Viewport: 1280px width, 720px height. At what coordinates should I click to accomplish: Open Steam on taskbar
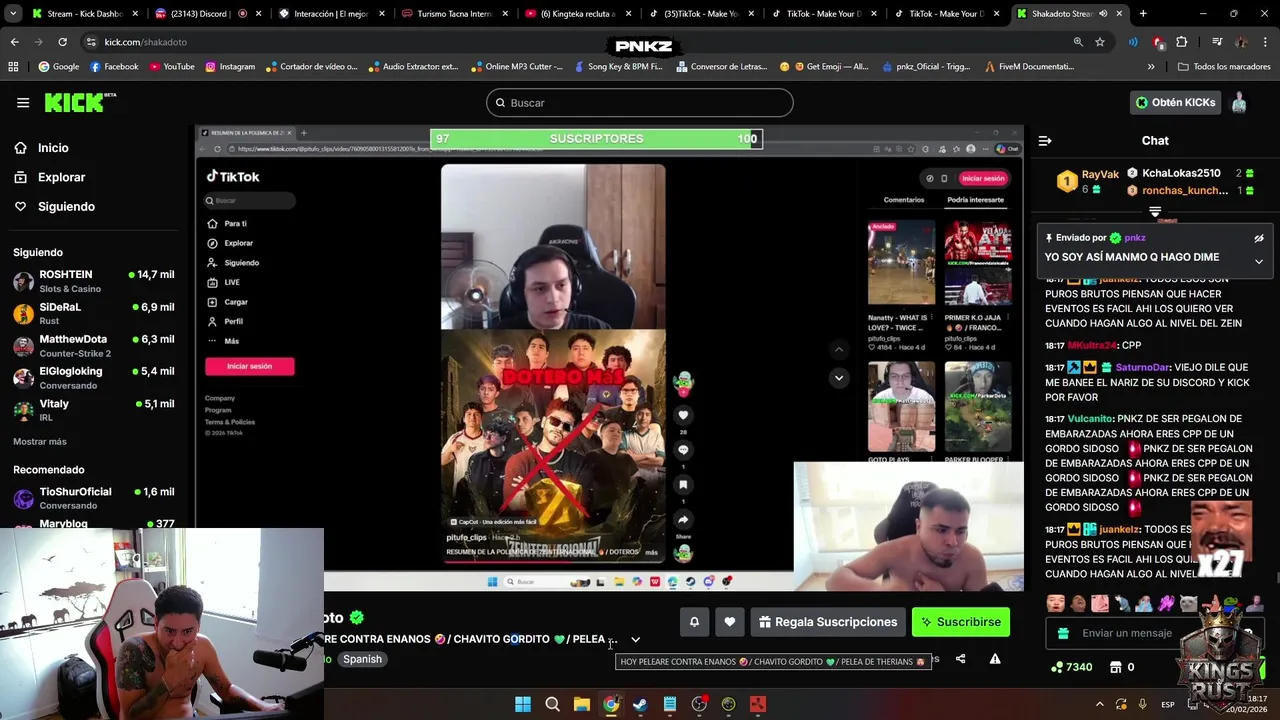[640, 704]
